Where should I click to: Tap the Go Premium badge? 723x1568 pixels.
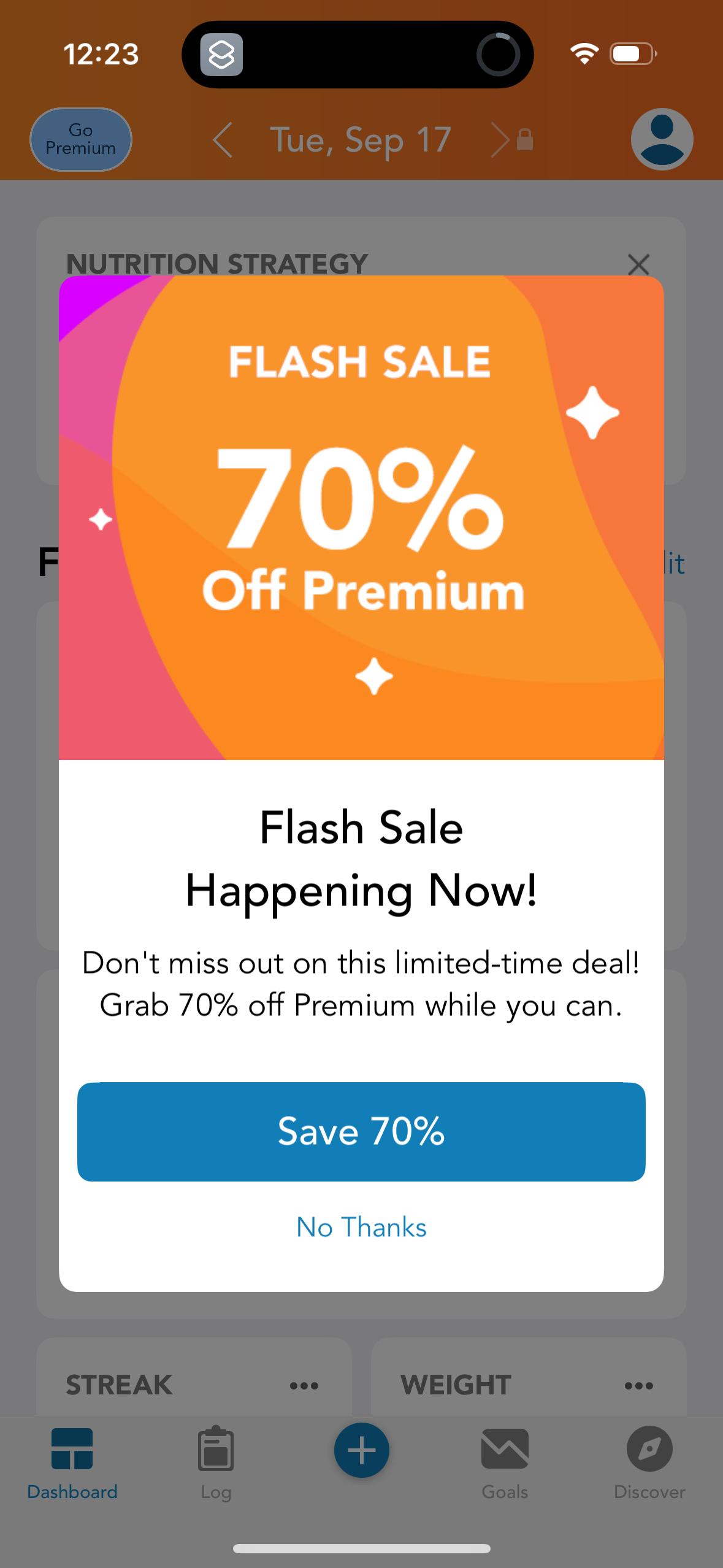pyautogui.click(x=81, y=139)
